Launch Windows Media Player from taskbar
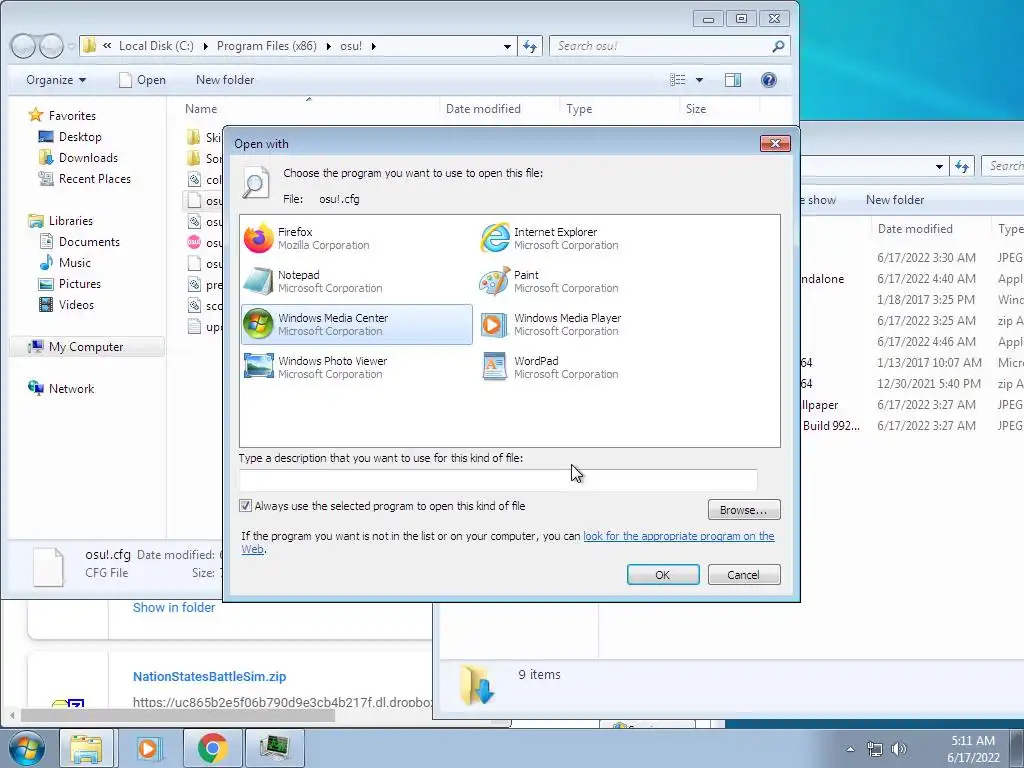Viewport: 1024px width, 768px height. point(149,748)
